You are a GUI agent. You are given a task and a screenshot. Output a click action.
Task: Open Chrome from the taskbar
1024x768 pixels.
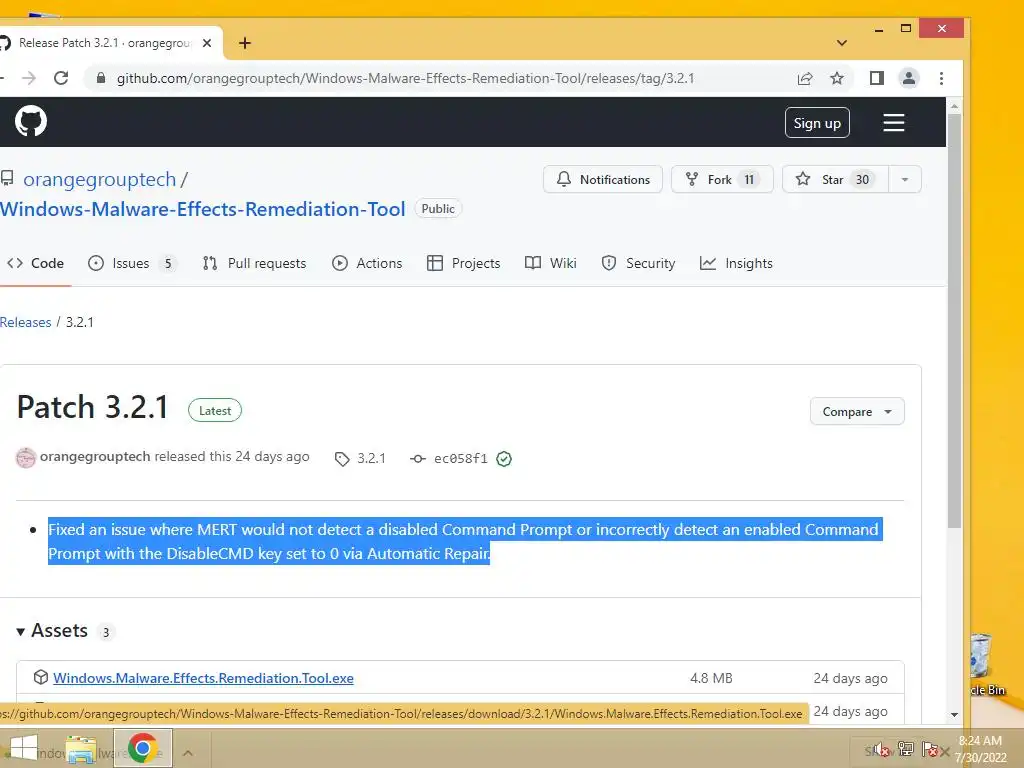coord(143,748)
